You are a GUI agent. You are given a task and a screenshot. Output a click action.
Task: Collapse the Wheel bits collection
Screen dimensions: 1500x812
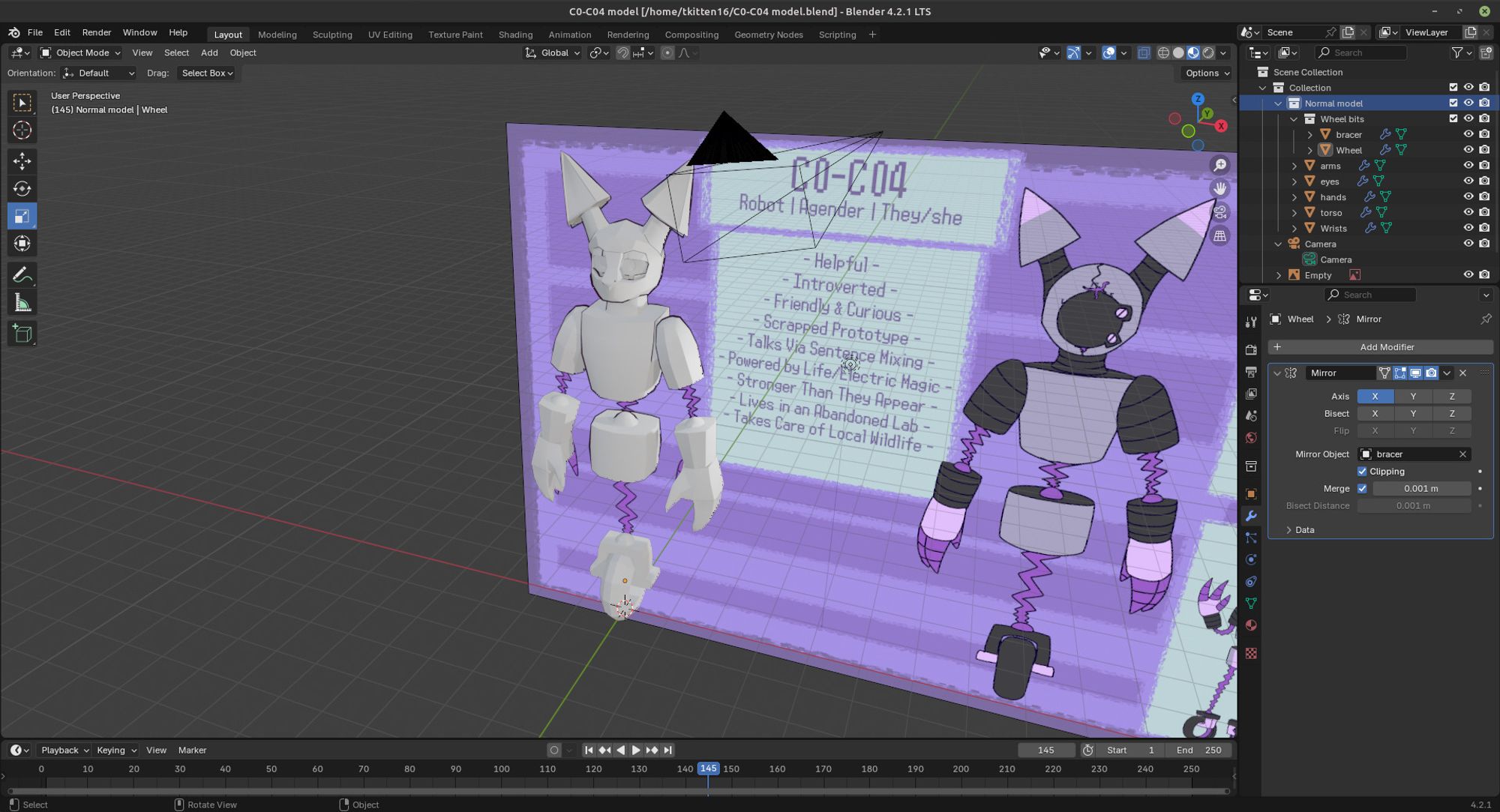(x=1294, y=119)
